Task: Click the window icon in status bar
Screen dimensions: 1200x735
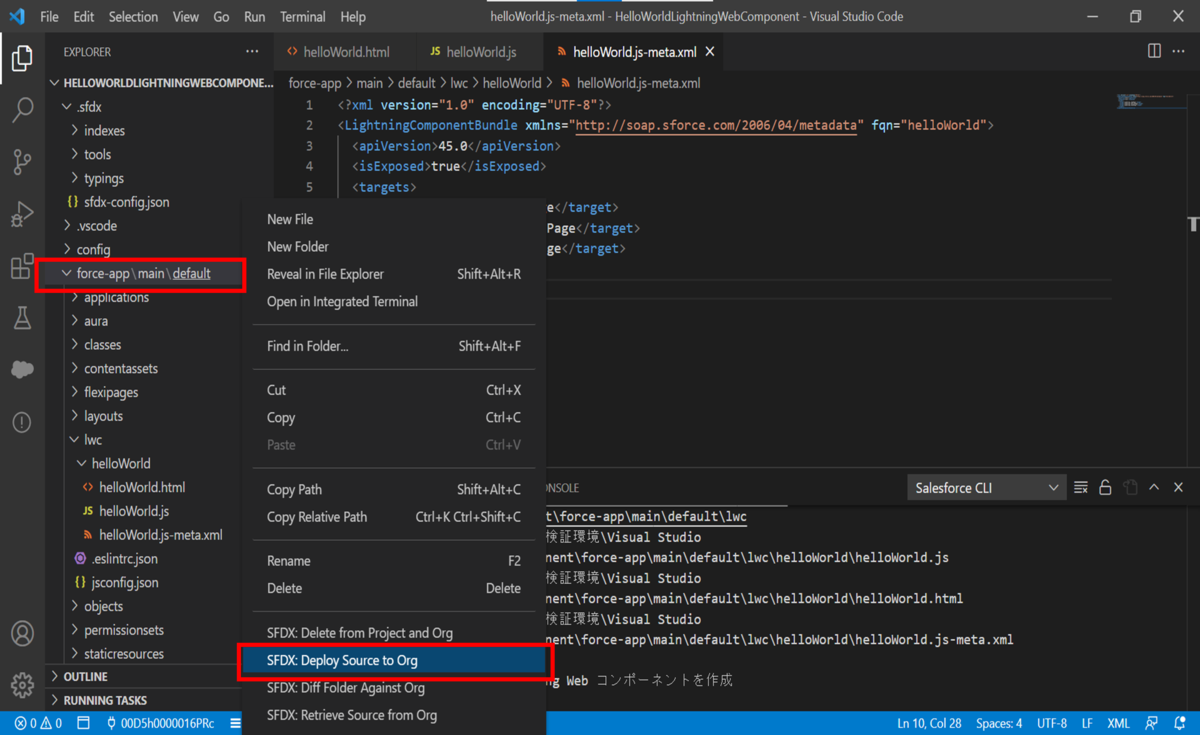Action: 84,723
